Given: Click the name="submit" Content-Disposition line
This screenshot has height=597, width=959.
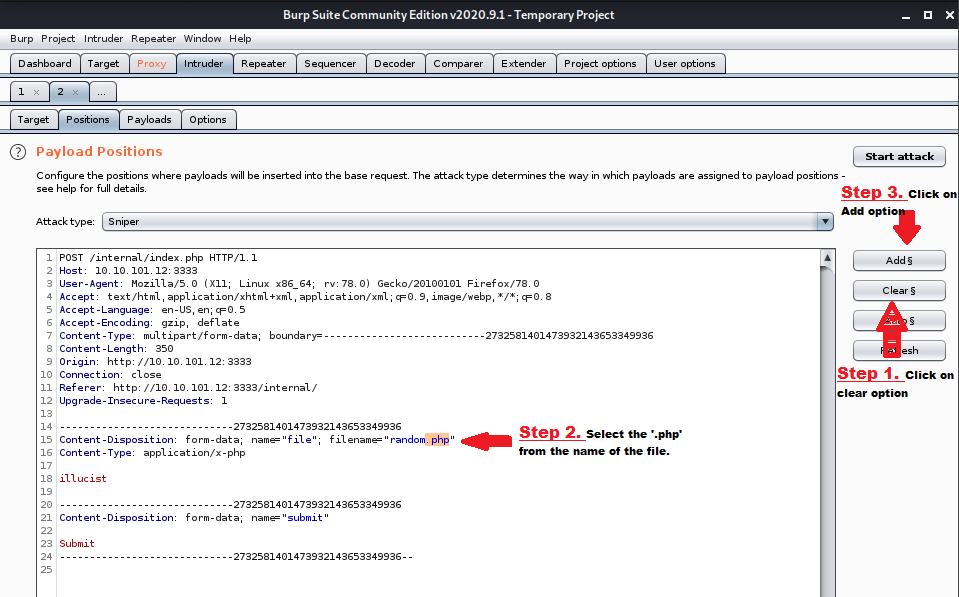Looking at the screenshot, I should (194, 517).
